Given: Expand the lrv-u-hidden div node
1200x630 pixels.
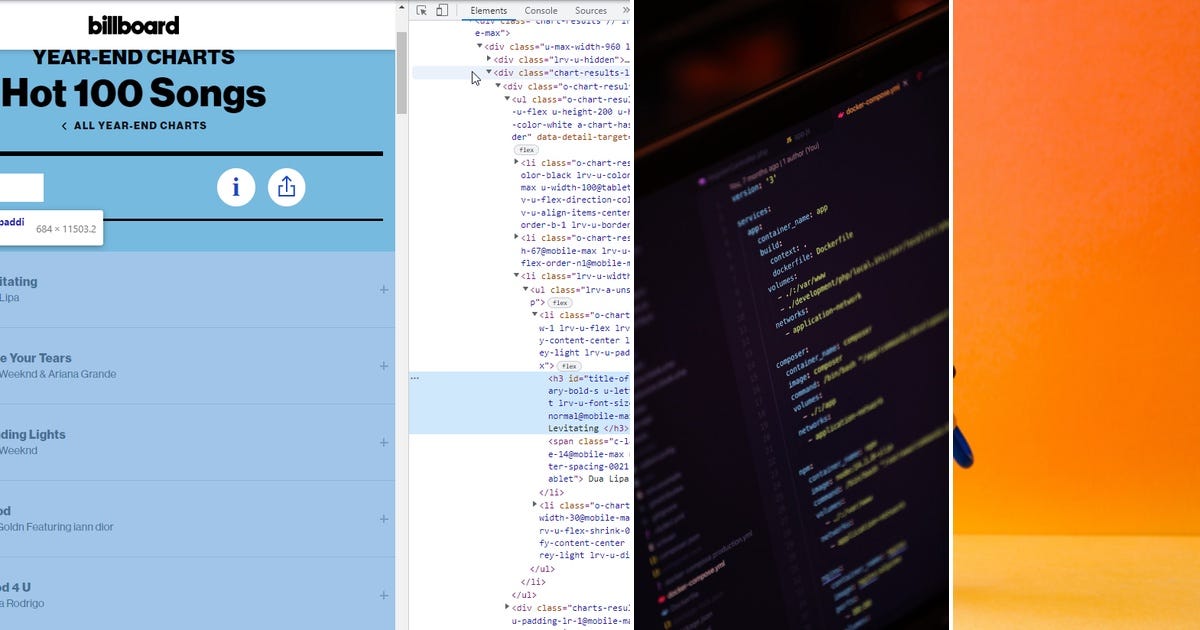Looking at the screenshot, I should (x=490, y=59).
